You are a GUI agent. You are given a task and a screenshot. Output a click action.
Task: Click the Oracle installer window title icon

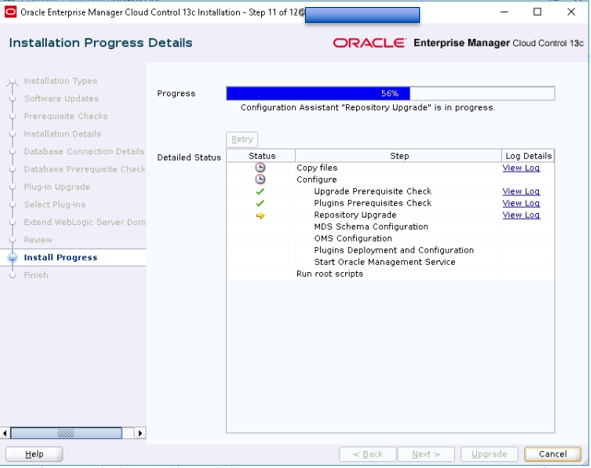[10, 12]
